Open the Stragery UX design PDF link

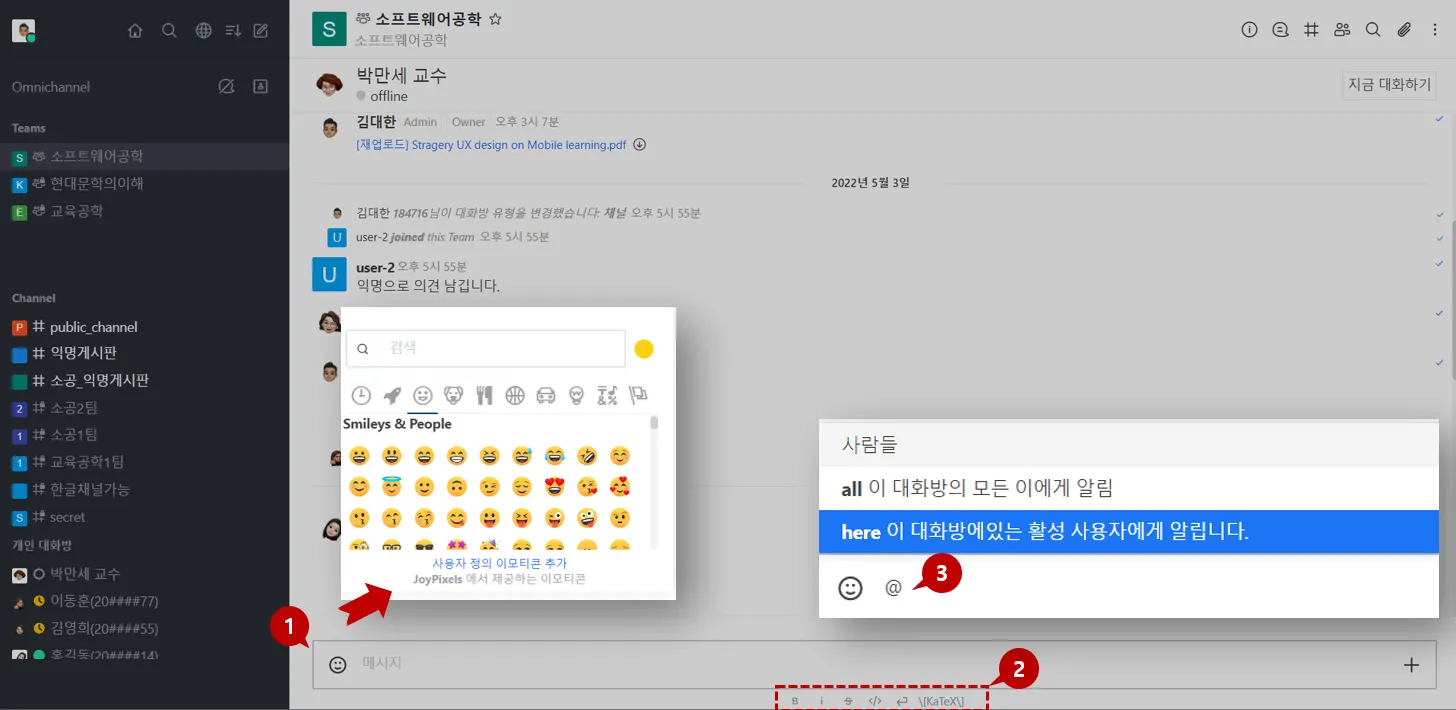click(491, 145)
